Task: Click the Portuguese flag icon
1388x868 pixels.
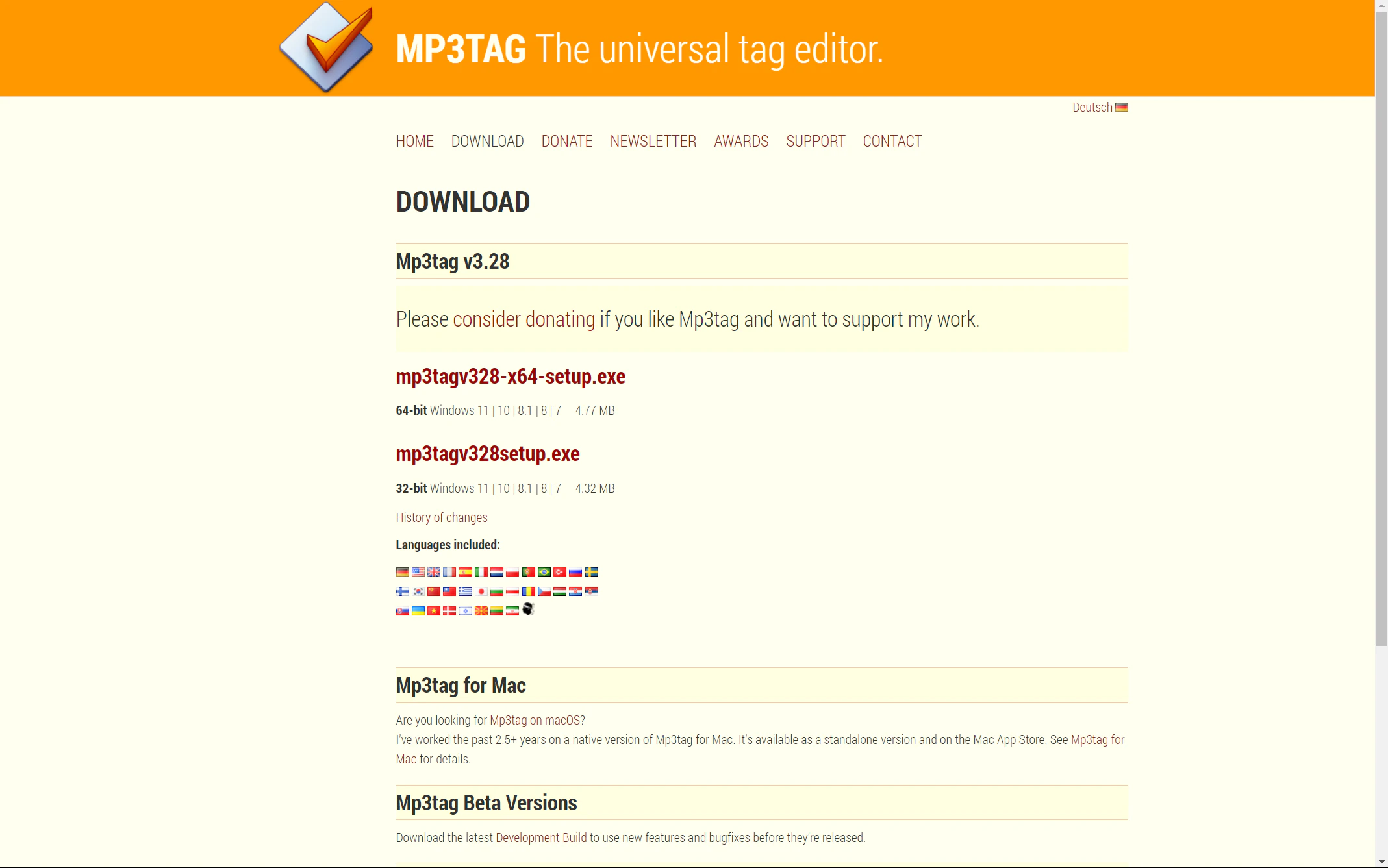Action: point(529,572)
